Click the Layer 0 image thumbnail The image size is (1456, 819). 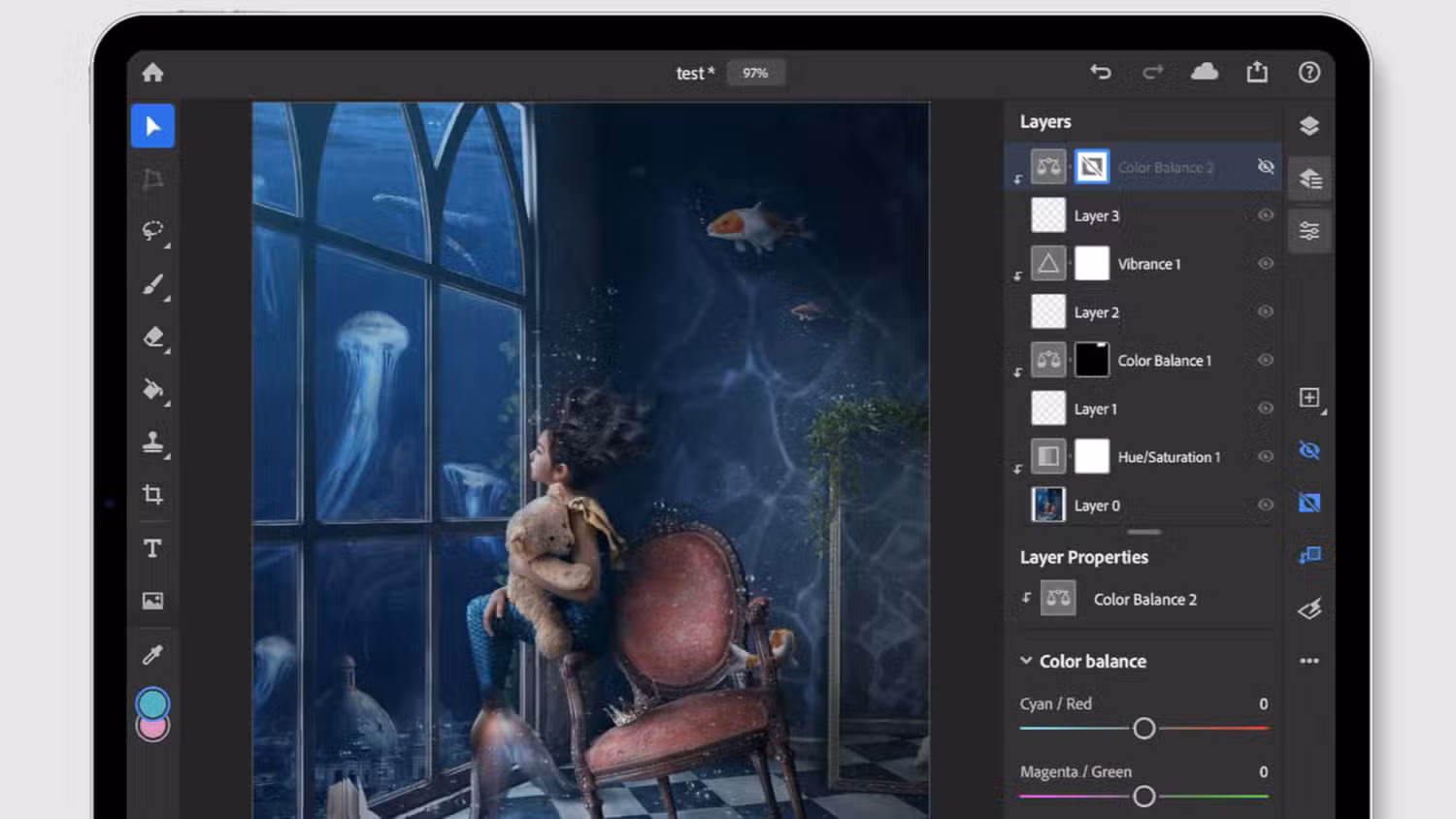pos(1048,505)
